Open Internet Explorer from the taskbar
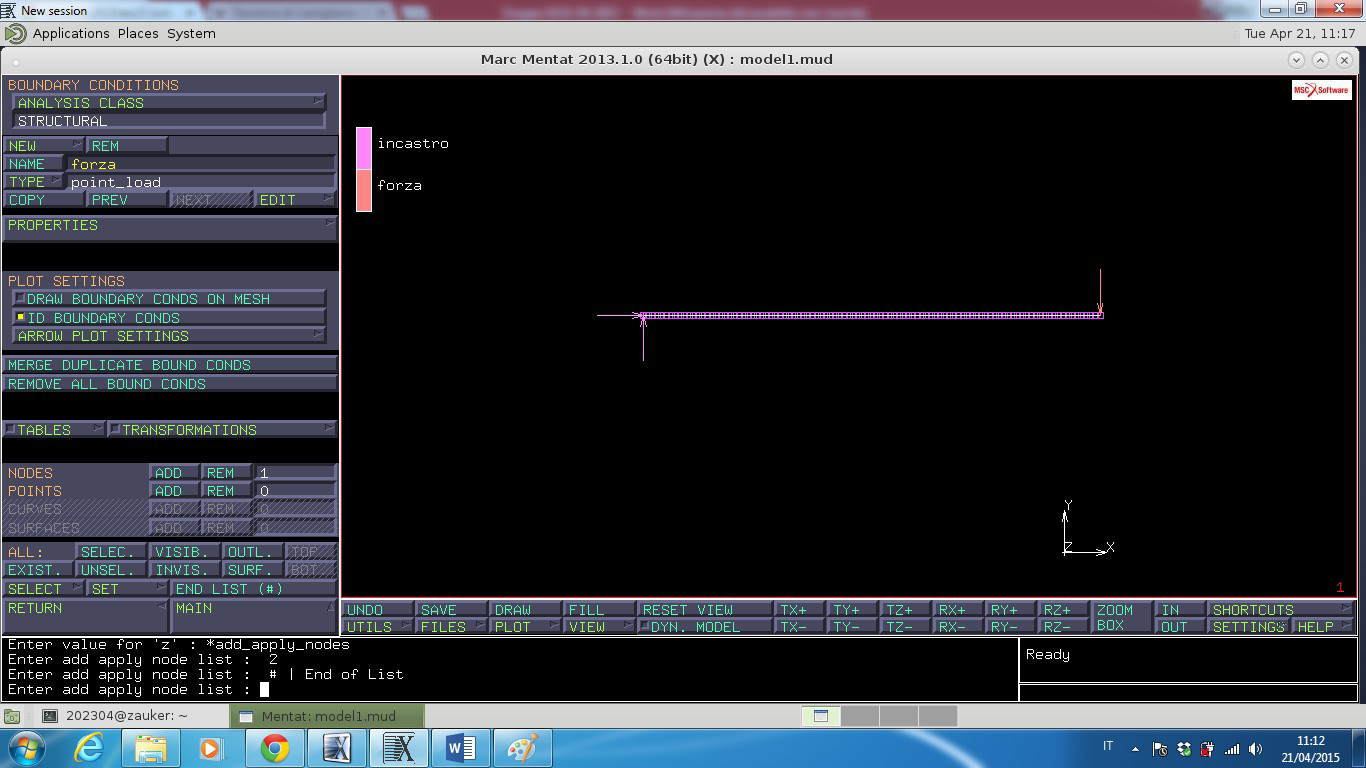 point(89,748)
